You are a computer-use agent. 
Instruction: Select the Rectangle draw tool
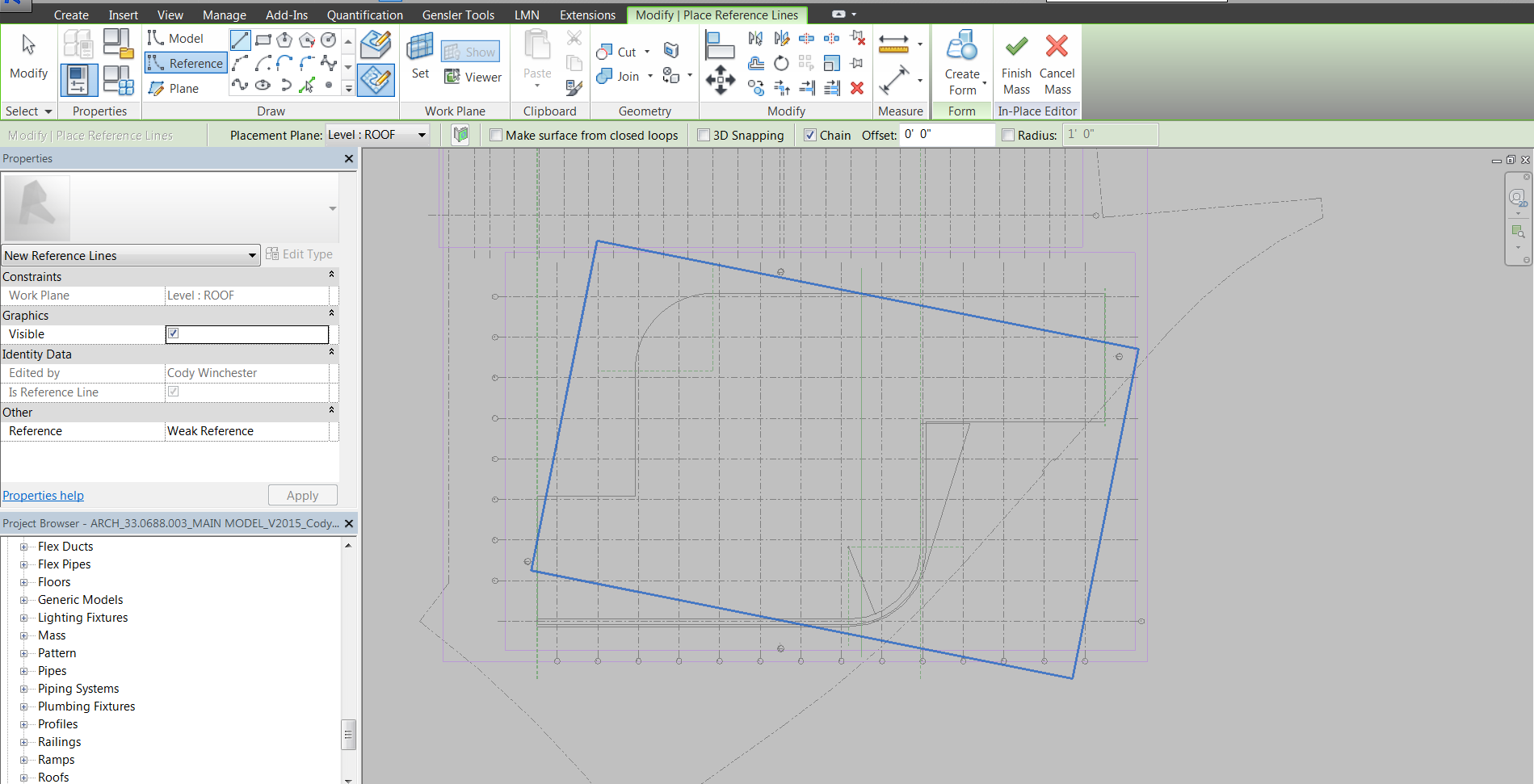[263, 40]
